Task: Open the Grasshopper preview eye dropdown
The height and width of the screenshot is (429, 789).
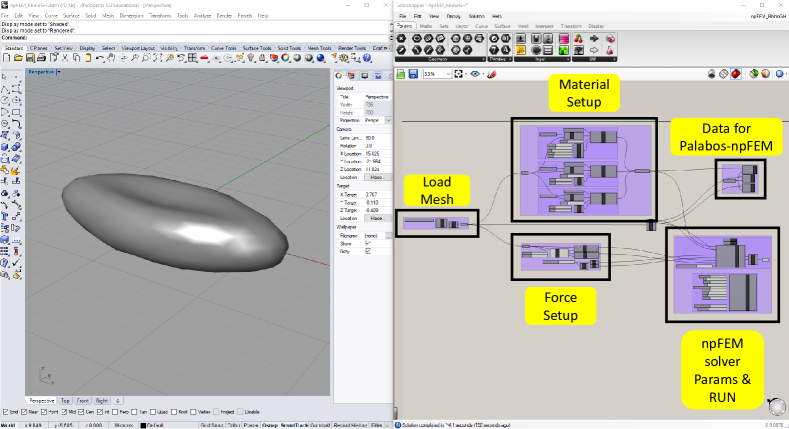Action: 483,74
